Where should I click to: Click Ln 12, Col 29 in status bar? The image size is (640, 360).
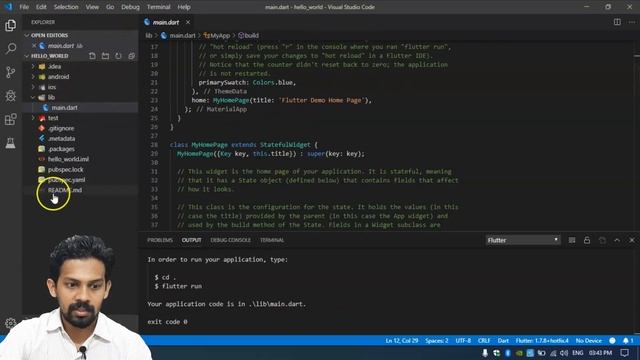point(402,340)
